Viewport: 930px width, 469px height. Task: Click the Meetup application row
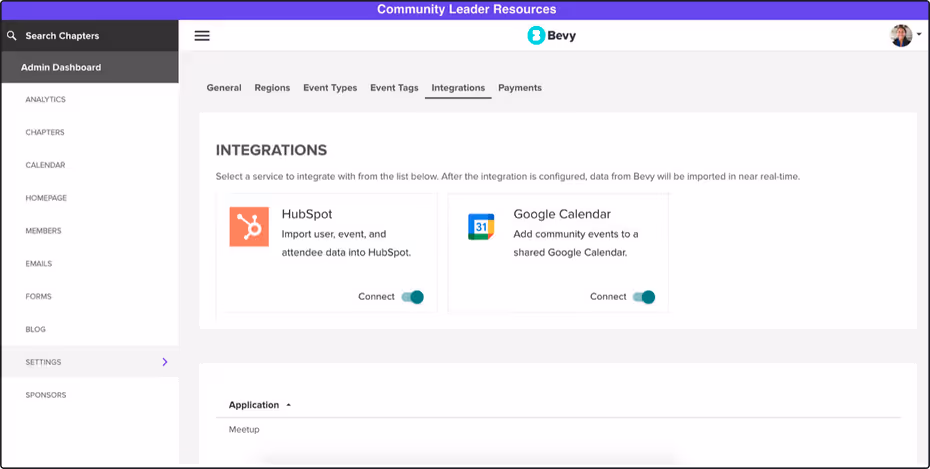(x=558, y=429)
